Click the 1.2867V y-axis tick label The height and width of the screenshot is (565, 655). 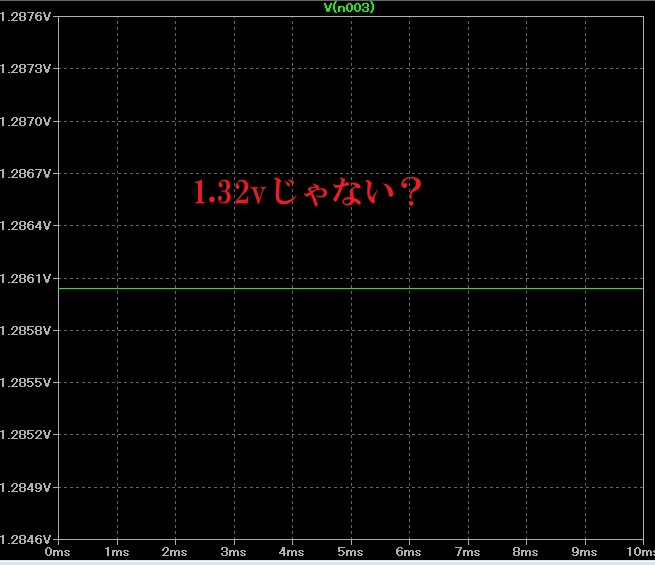25,174
